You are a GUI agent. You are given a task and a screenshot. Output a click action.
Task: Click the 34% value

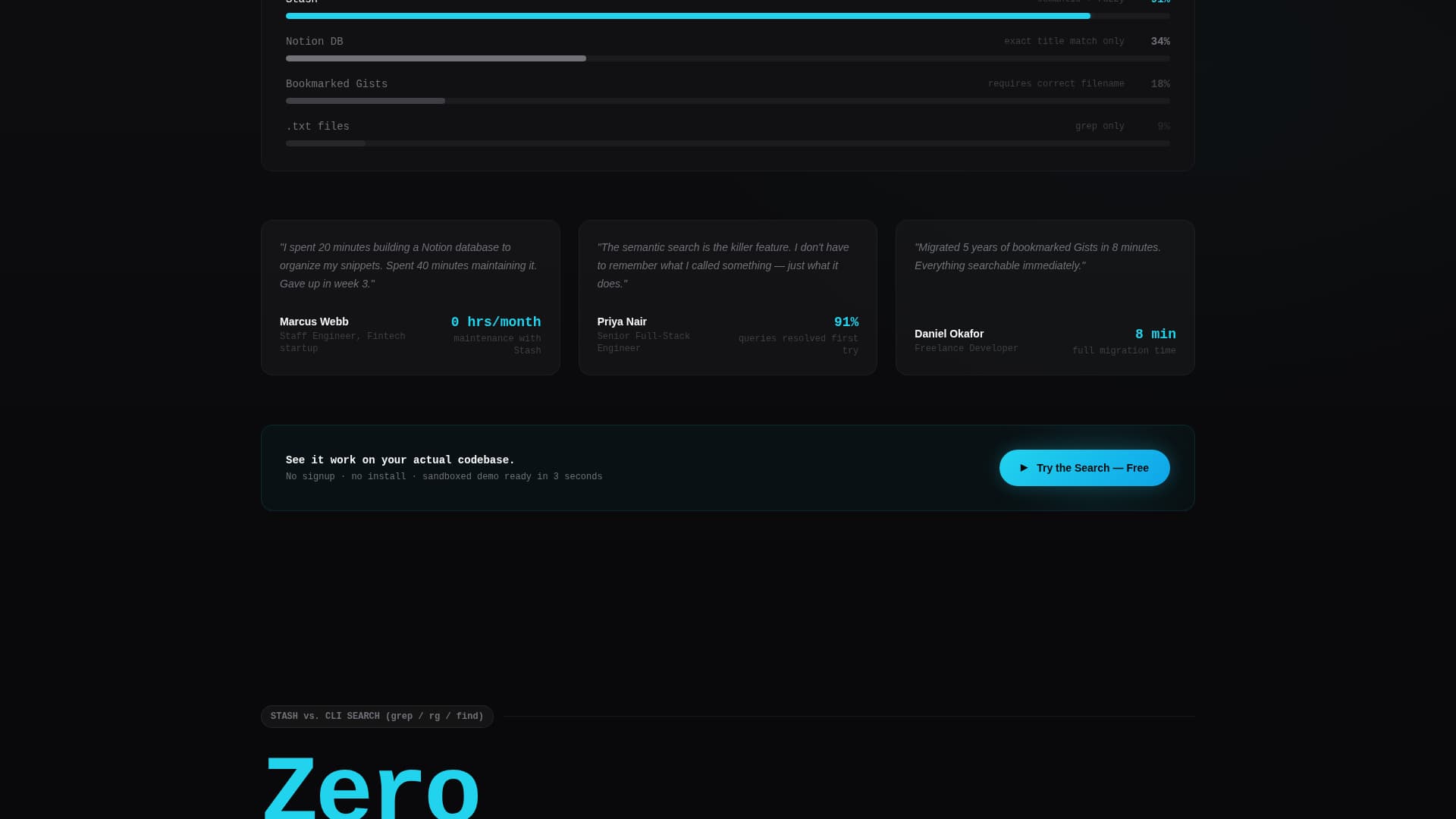[x=1160, y=42]
